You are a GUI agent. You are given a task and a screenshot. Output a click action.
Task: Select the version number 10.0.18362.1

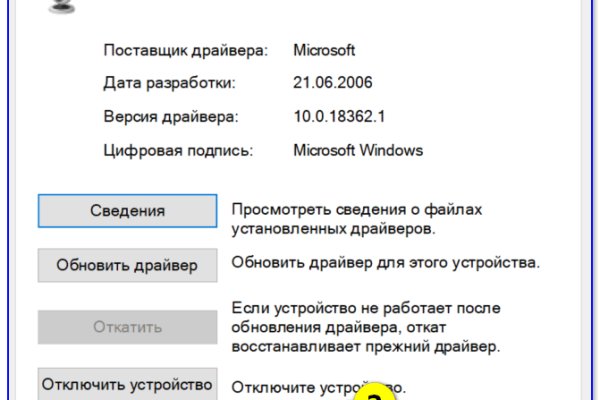tap(340, 117)
